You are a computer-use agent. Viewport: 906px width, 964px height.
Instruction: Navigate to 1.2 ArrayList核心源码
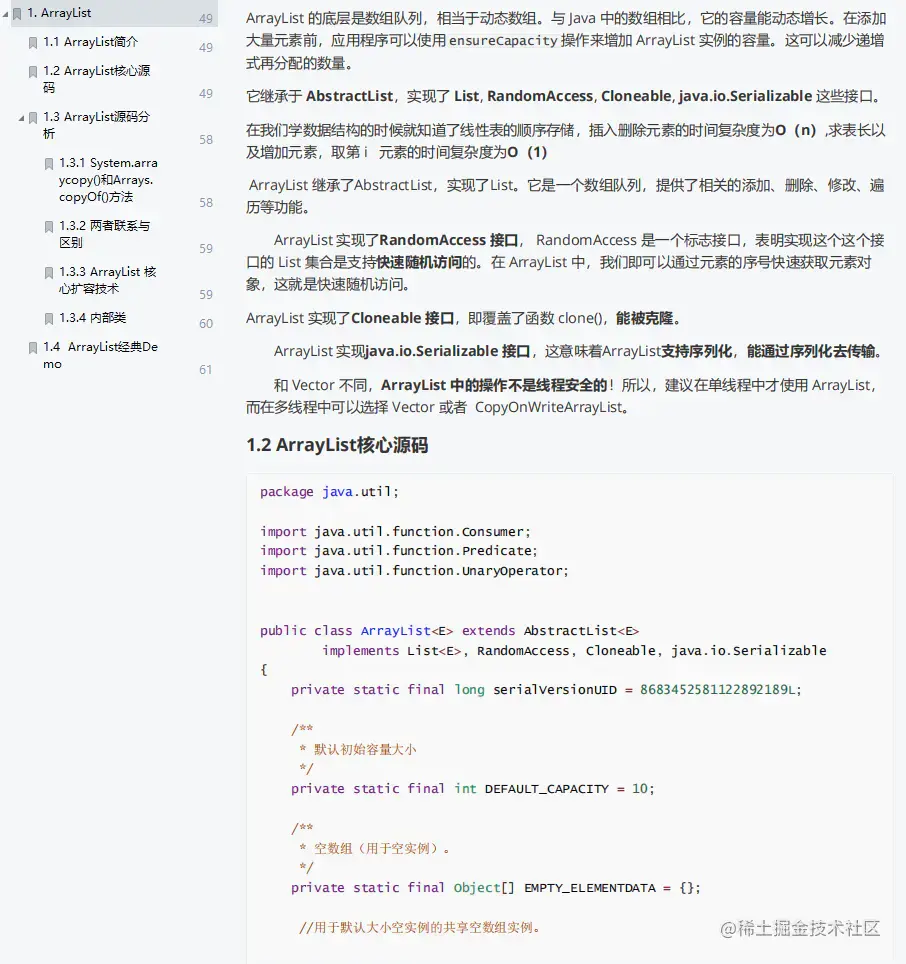pyautogui.click(x=95, y=79)
